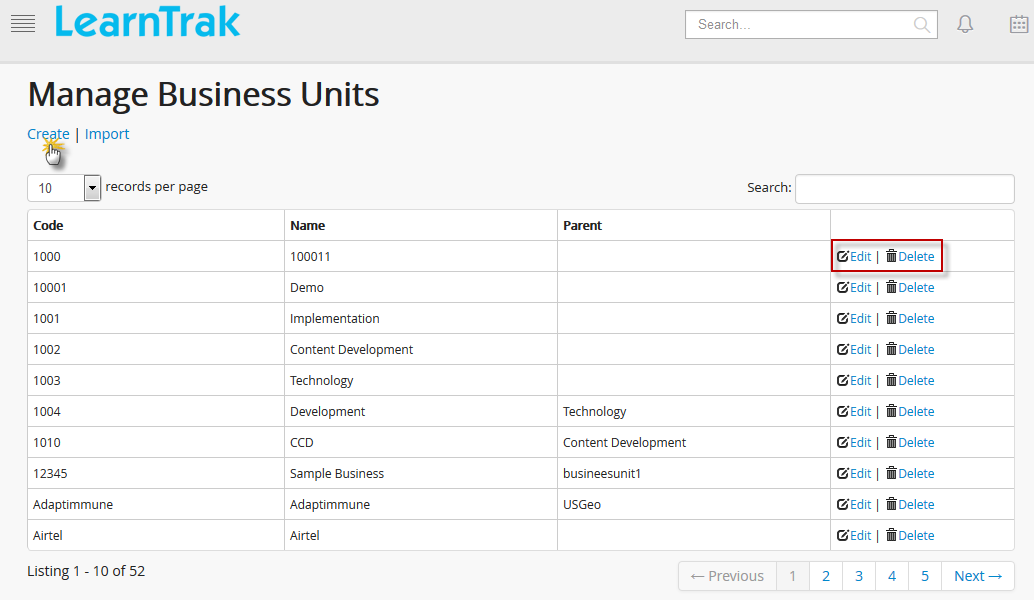Screen dimensions: 1034x600
Task: Open the hamburger navigation menu
Action: click(x=22, y=24)
